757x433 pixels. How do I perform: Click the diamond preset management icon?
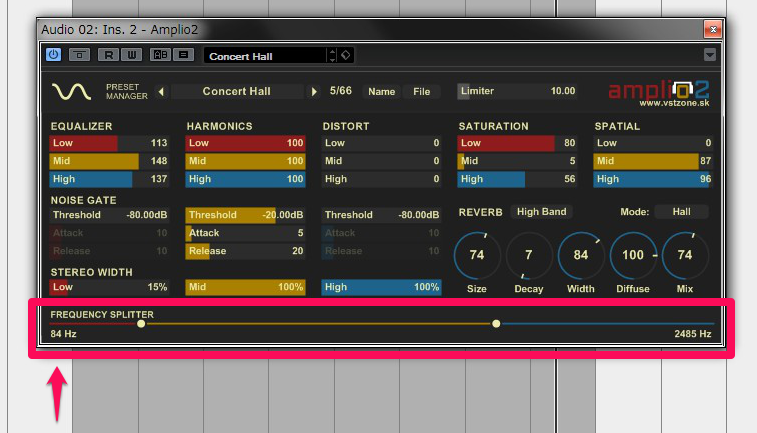346,56
